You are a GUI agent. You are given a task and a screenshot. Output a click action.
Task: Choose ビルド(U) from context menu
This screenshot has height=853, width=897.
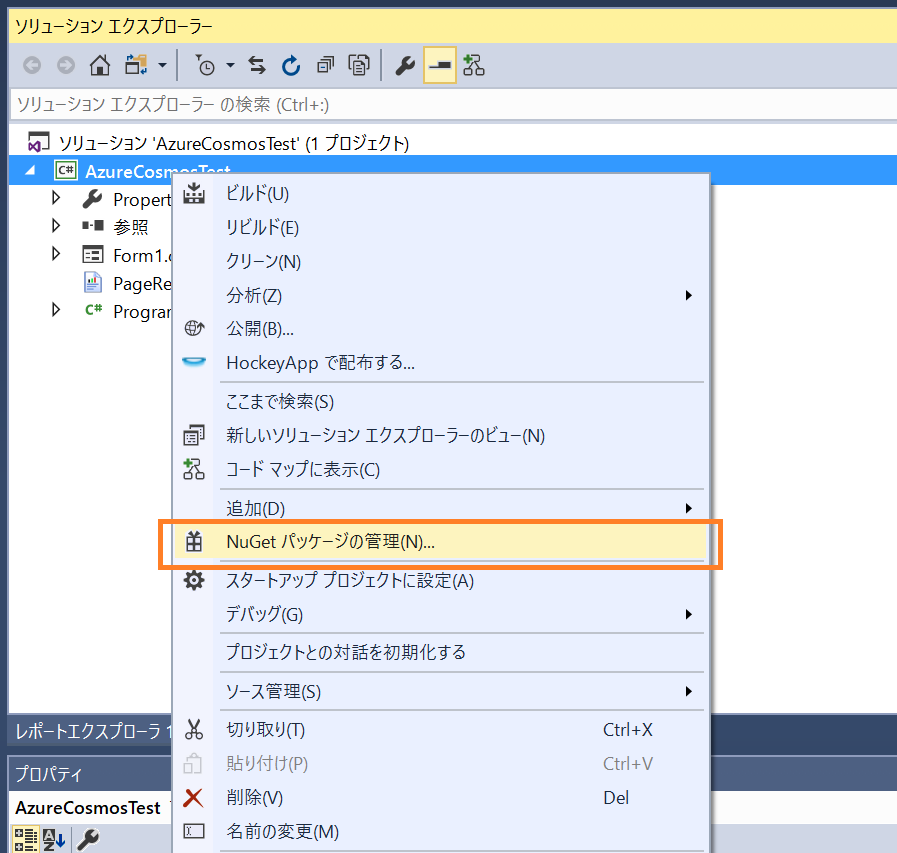tap(441, 193)
